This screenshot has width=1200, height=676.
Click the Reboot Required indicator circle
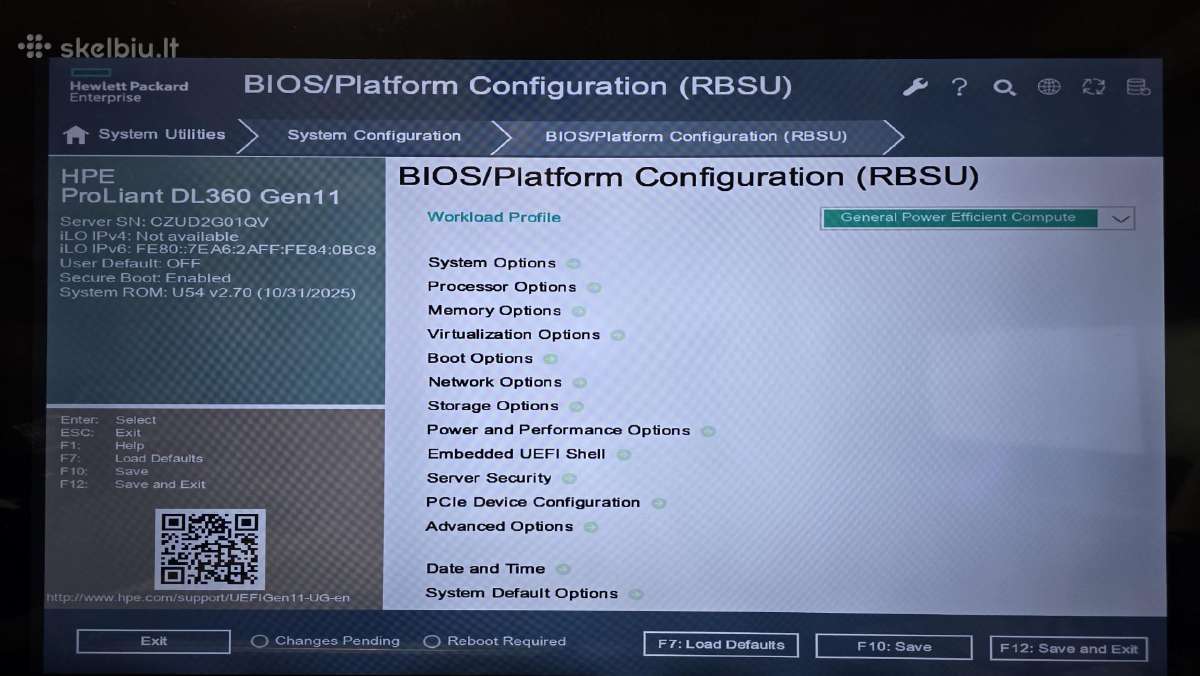tap(432, 642)
